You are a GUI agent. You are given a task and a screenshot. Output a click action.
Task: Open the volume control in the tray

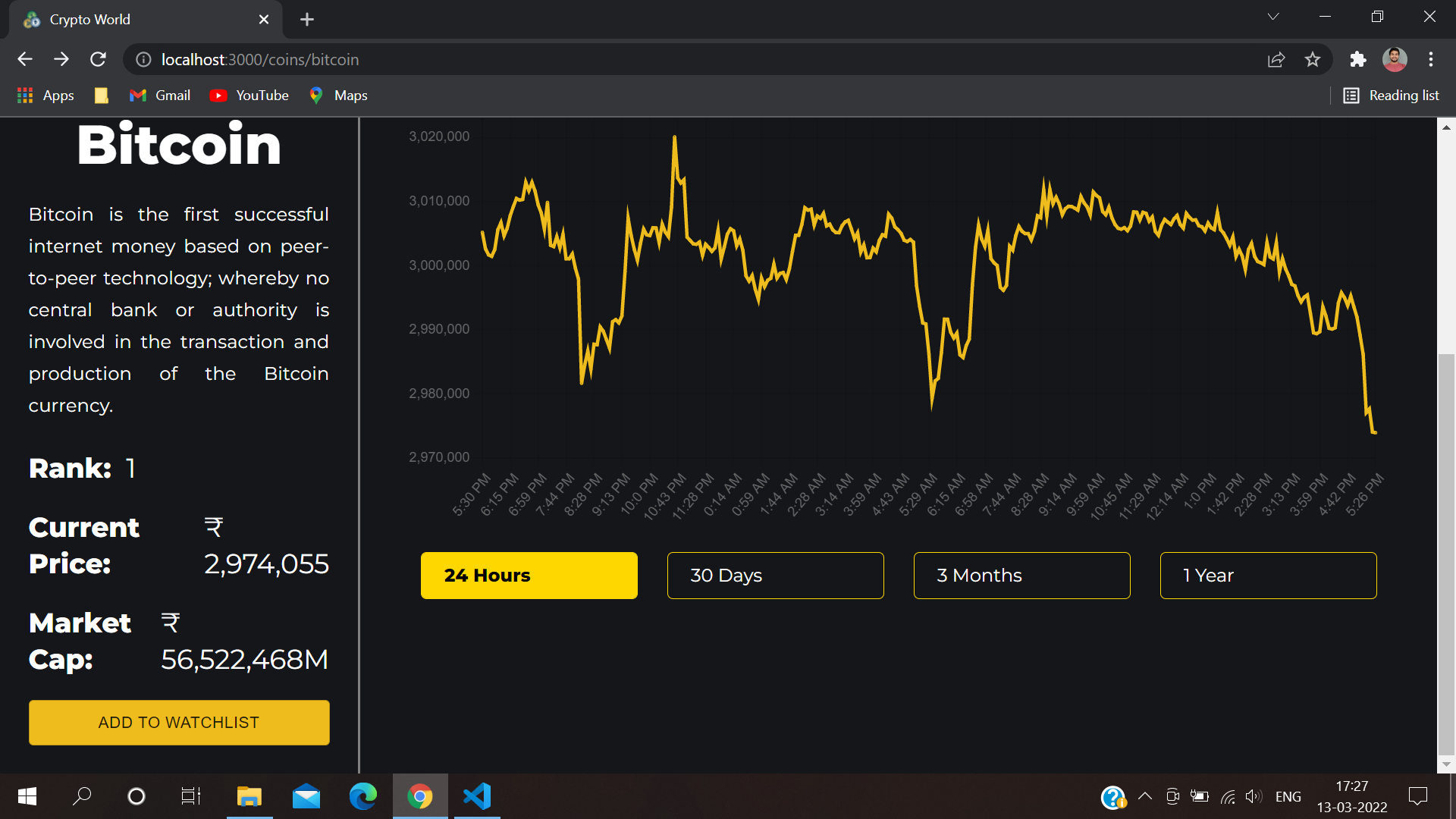click(1254, 796)
